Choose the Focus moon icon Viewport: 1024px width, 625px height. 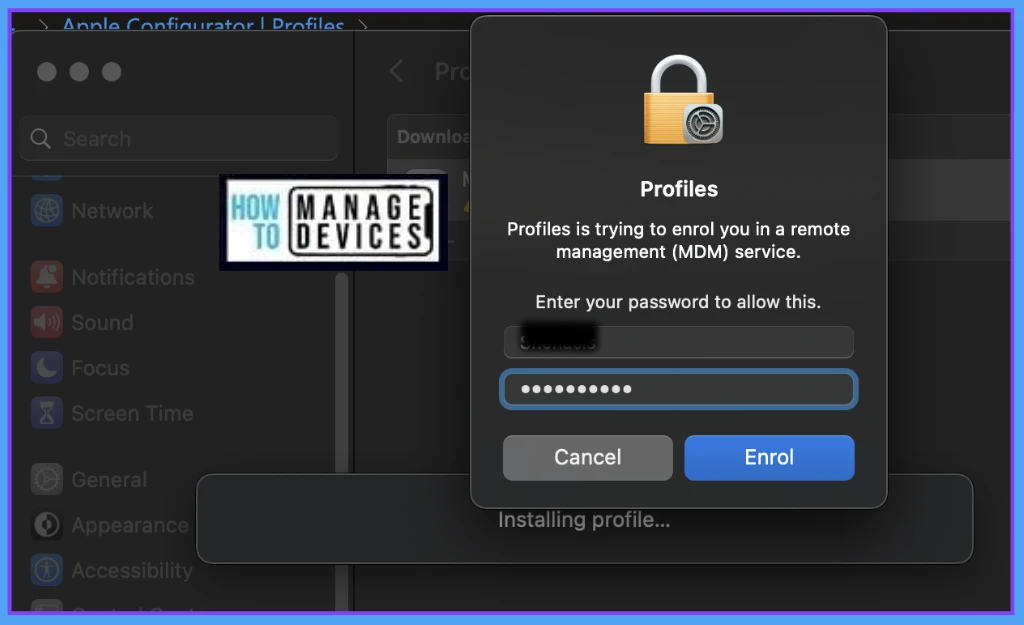pos(46,368)
